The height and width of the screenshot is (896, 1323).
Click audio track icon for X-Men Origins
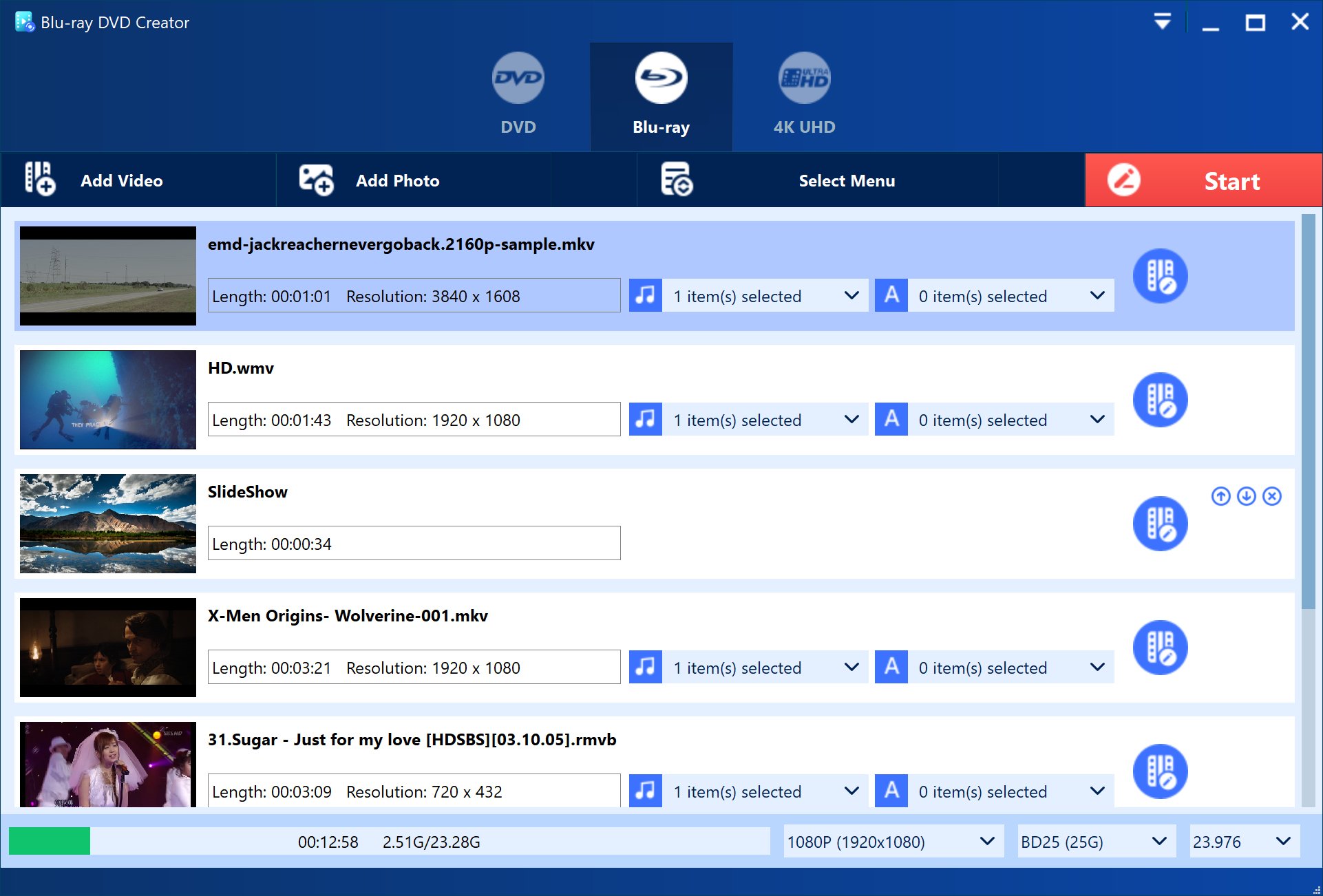[646, 667]
